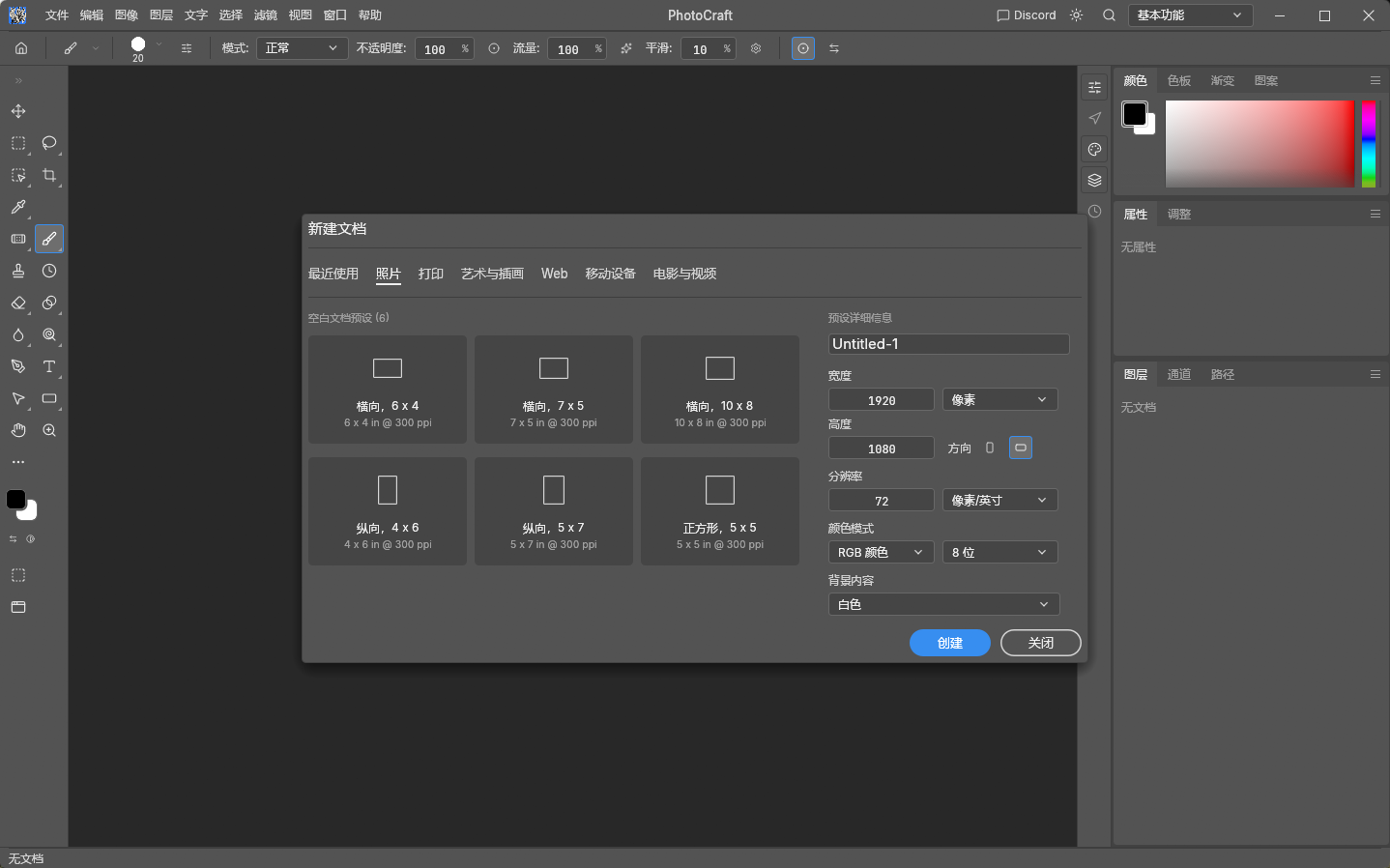Select the Type (T) tool
Screen dimensions: 1390x868
pyautogui.click(x=49, y=366)
